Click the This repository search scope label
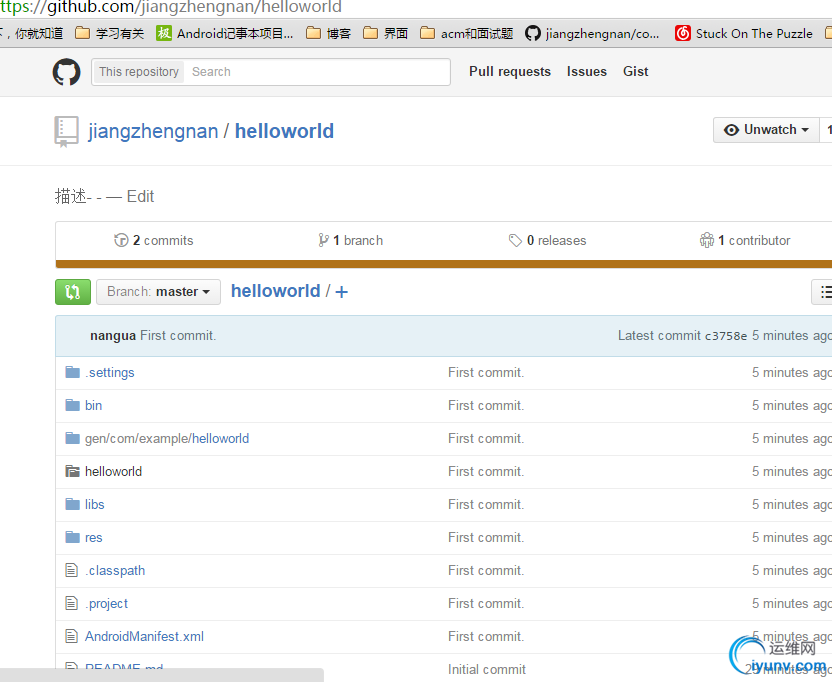832x682 pixels. point(138,72)
